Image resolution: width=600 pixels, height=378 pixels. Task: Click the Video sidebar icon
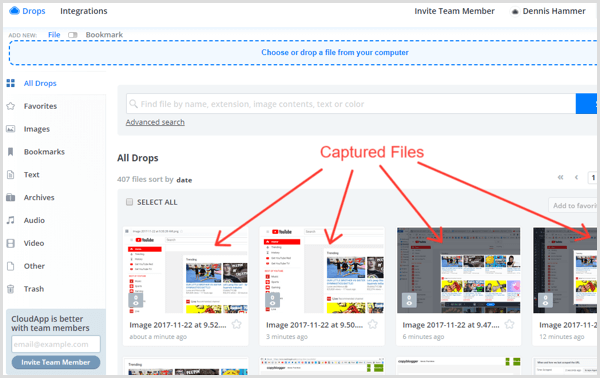pos(11,243)
